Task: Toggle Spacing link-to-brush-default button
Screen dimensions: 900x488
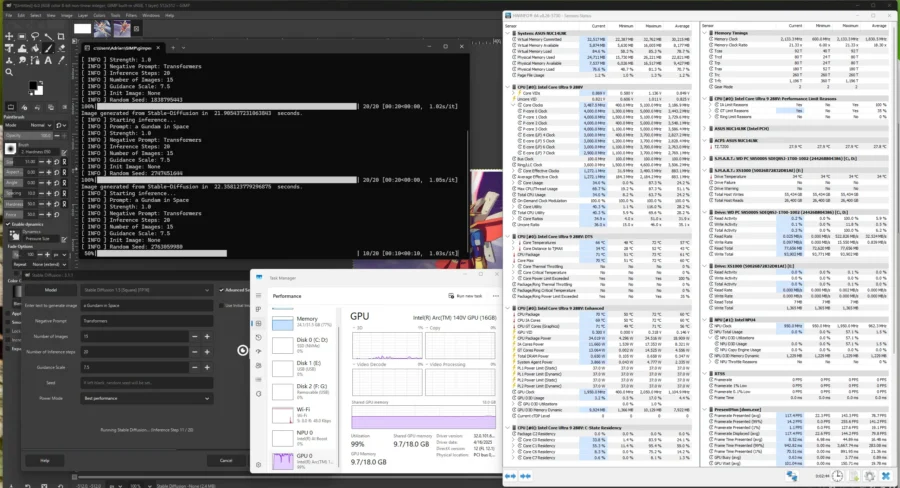Action: (64, 193)
